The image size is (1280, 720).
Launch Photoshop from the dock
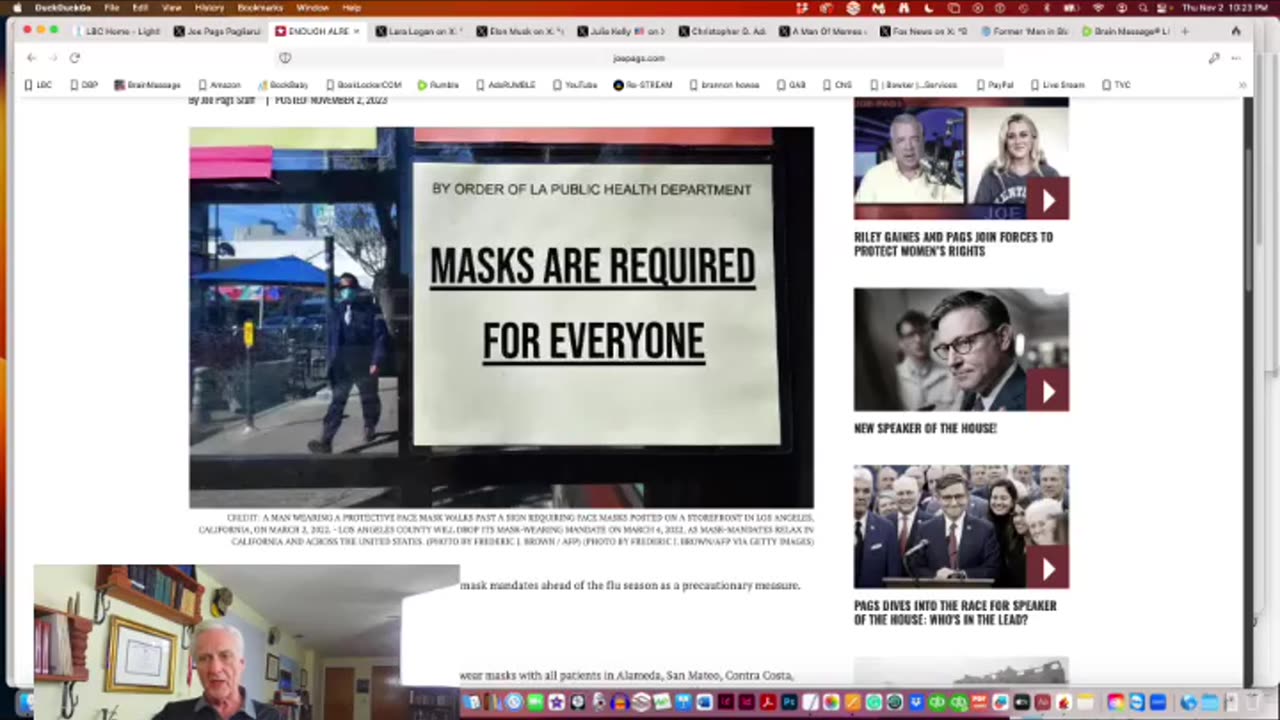coord(789,702)
